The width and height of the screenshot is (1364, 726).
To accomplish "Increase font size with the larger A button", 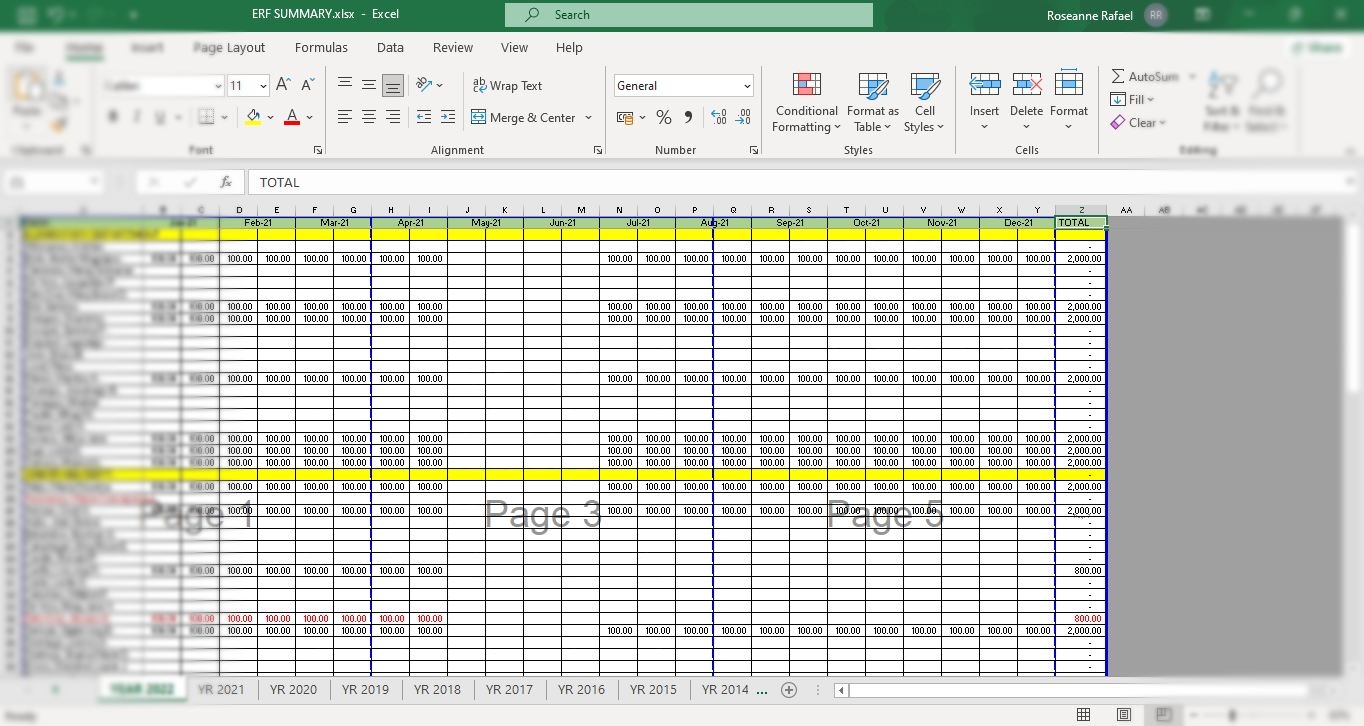I will coord(283,85).
